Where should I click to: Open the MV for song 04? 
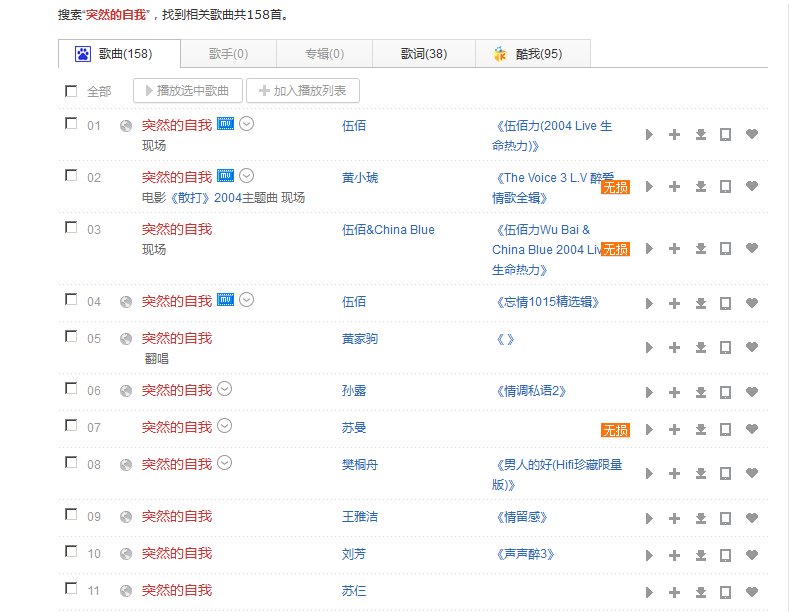[x=225, y=300]
